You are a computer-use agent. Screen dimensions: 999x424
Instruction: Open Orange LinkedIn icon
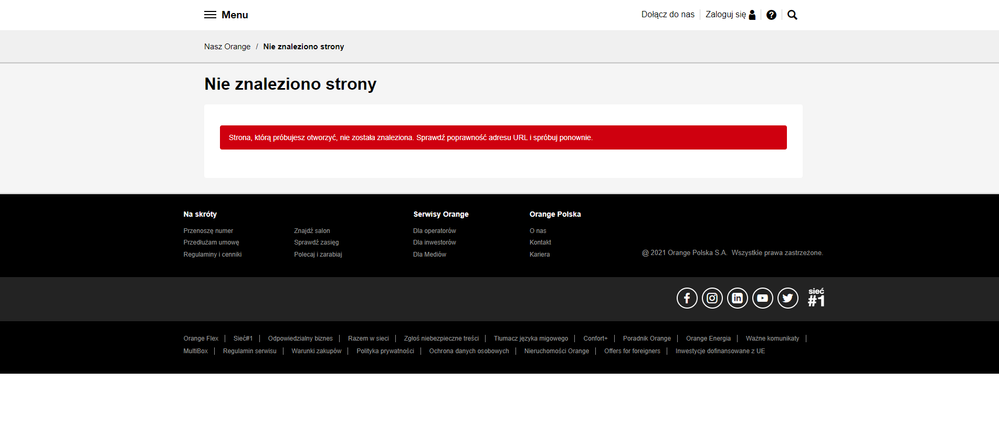point(737,298)
